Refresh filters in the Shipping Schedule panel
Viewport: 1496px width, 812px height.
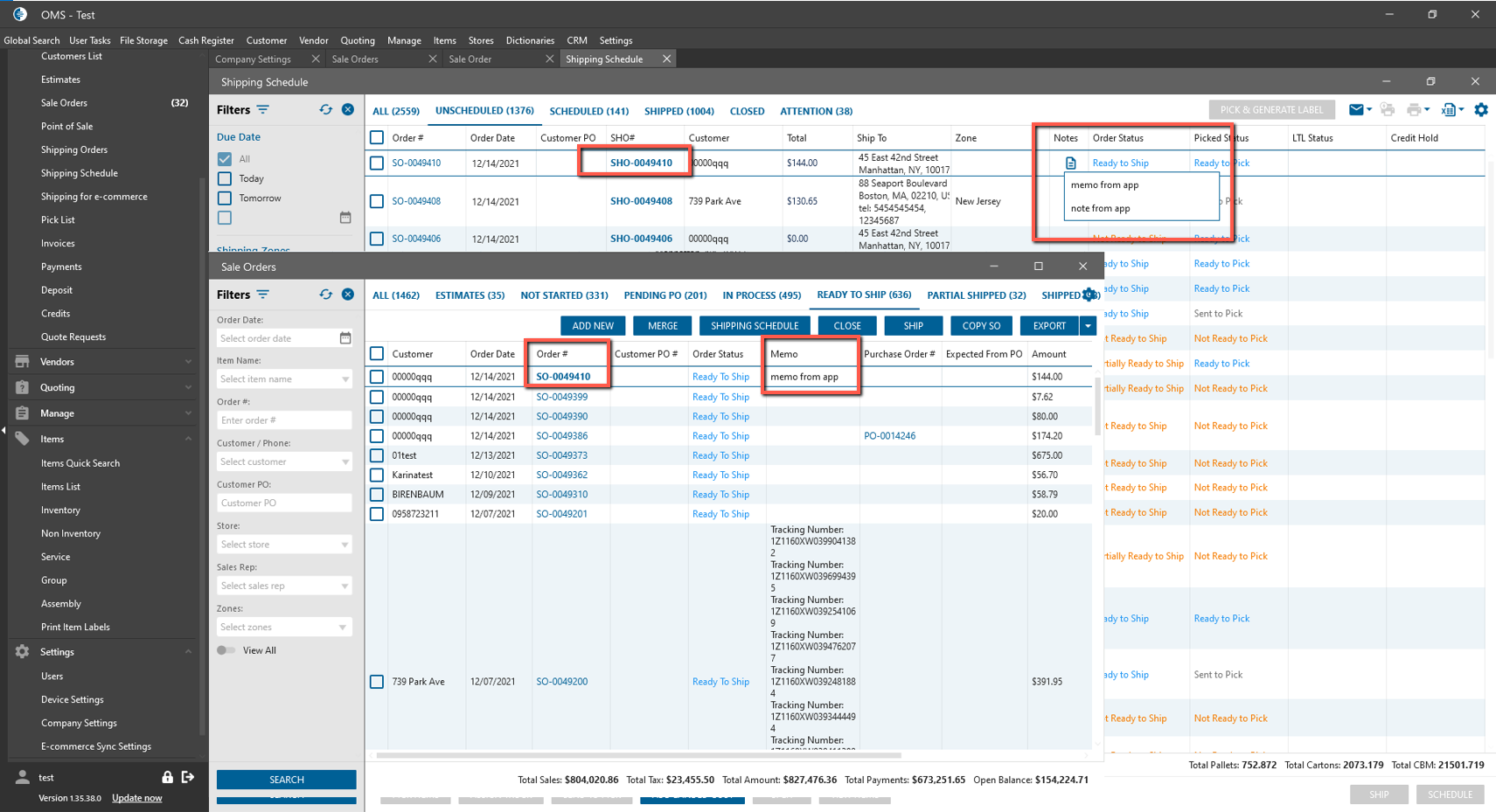(x=325, y=109)
